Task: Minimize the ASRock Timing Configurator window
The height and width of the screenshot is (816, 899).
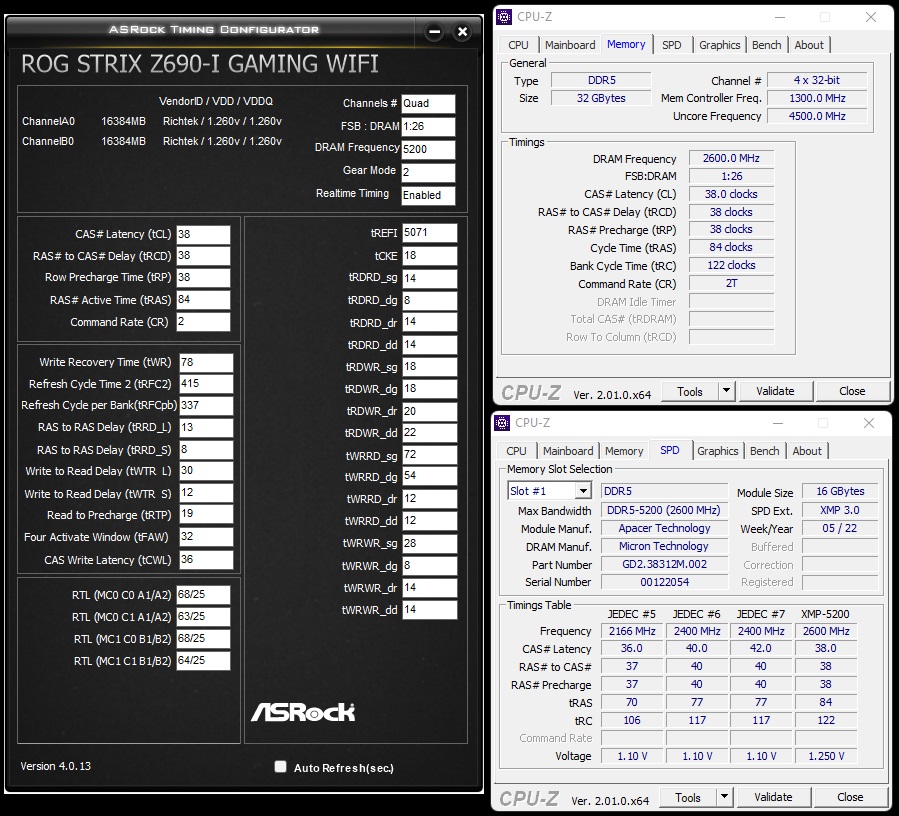Action: click(435, 32)
